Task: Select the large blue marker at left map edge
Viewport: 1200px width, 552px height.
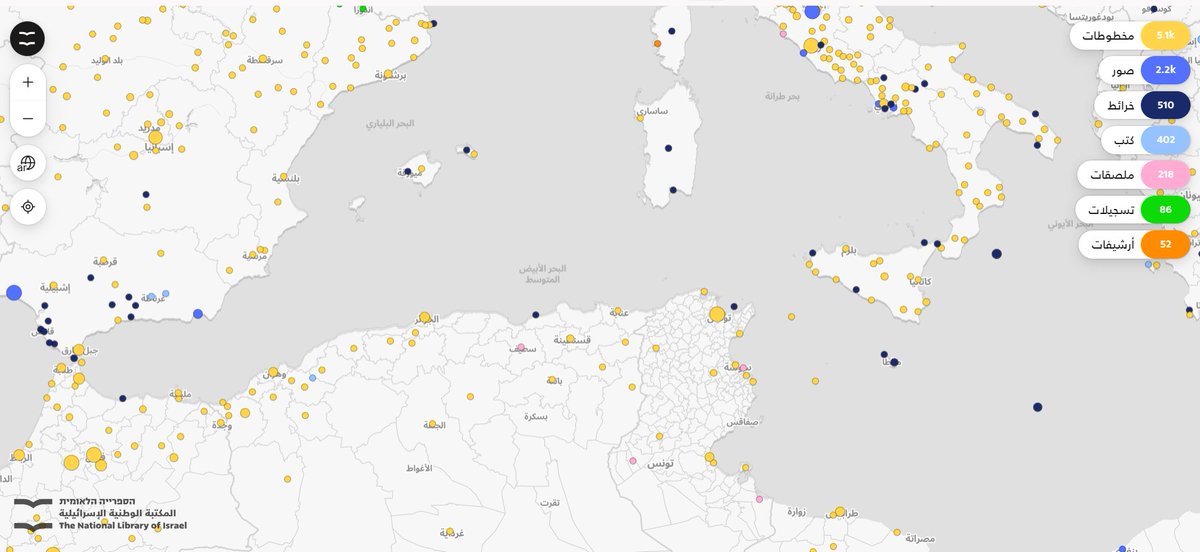Action: [13, 293]
